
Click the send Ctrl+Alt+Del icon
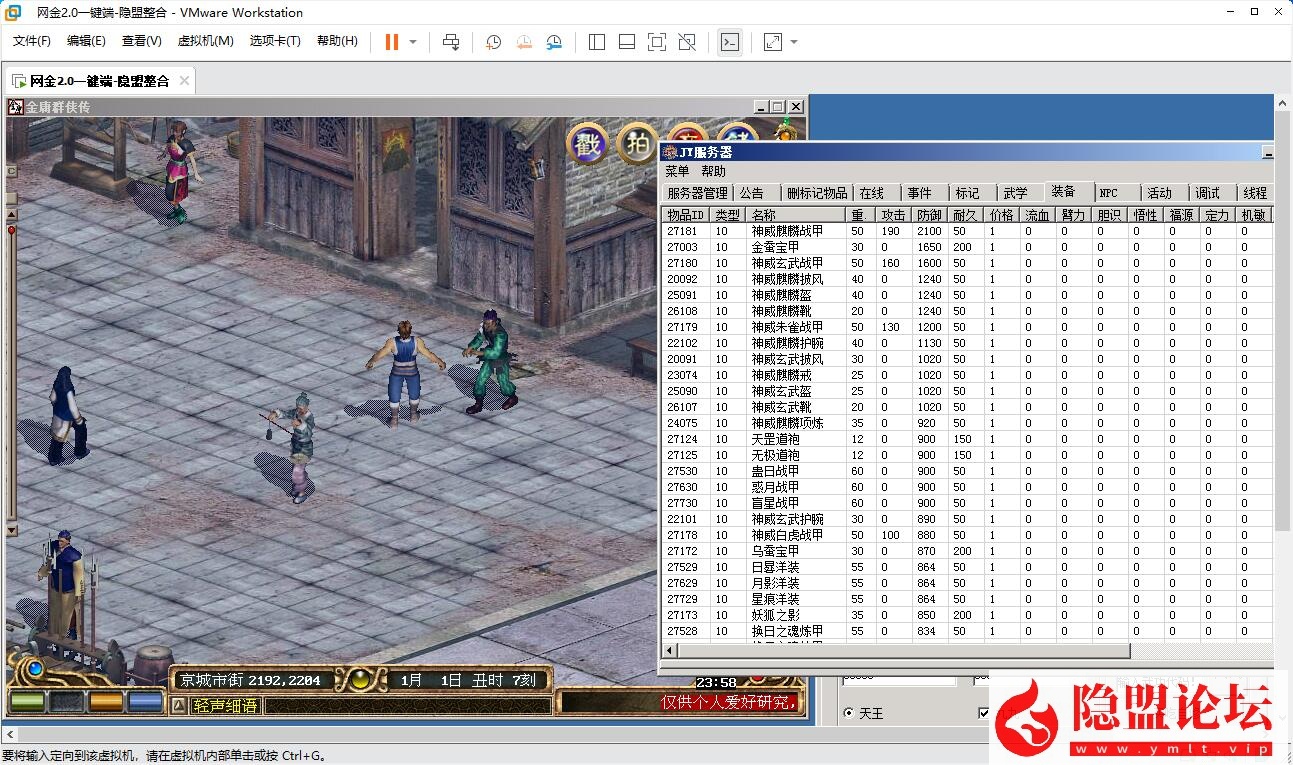(451, 42)
